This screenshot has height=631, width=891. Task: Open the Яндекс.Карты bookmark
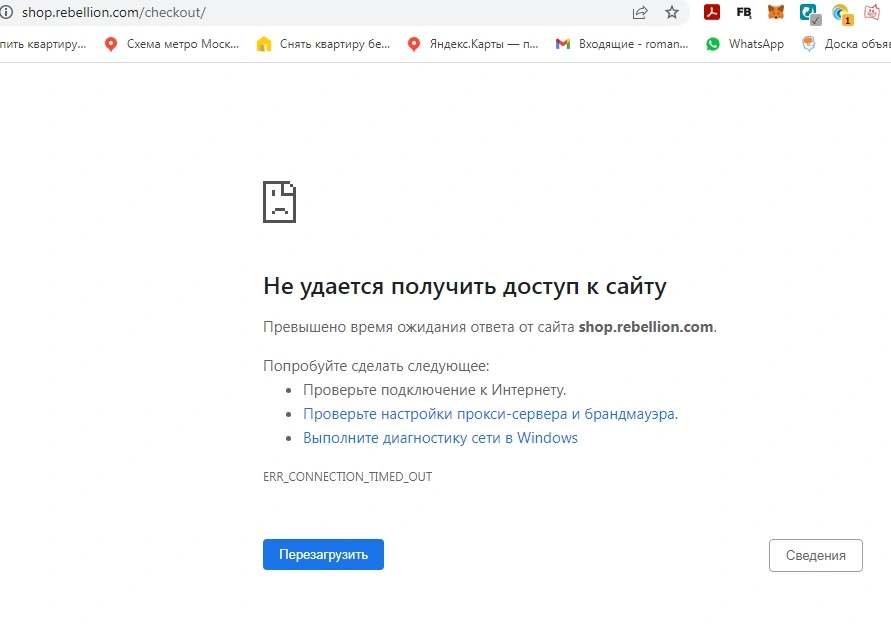tap(473, 44)
